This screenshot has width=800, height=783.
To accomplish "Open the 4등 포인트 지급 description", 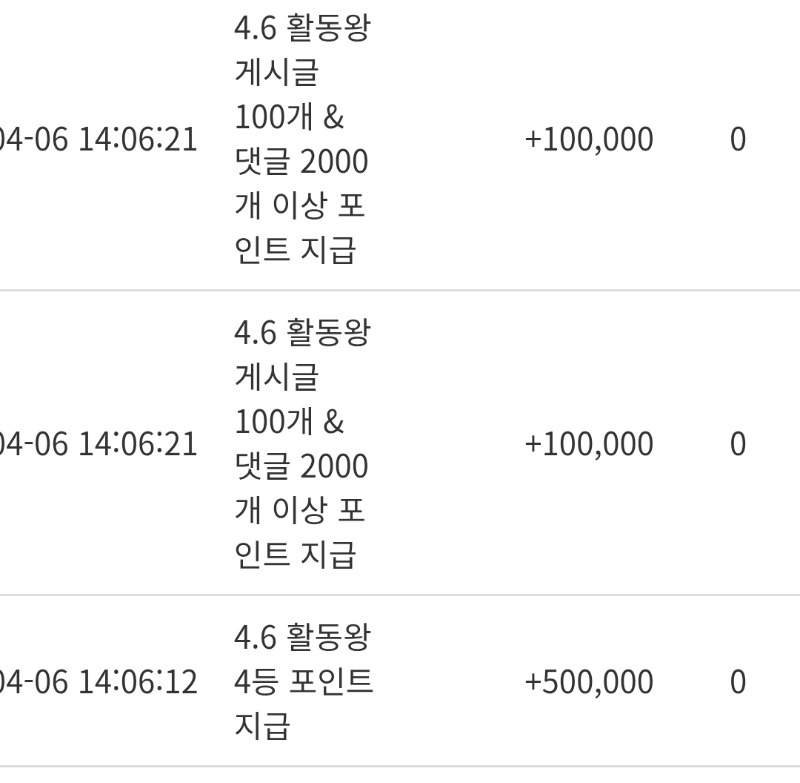I will point(303,683).
